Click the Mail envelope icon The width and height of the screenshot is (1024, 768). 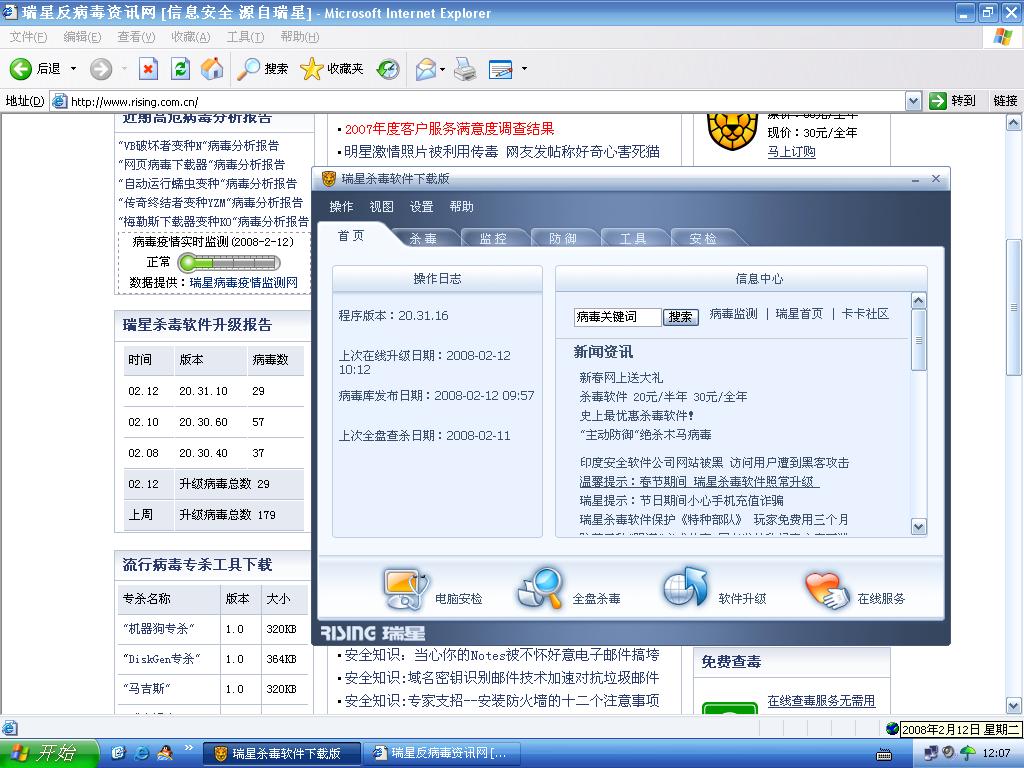[426, 69]
